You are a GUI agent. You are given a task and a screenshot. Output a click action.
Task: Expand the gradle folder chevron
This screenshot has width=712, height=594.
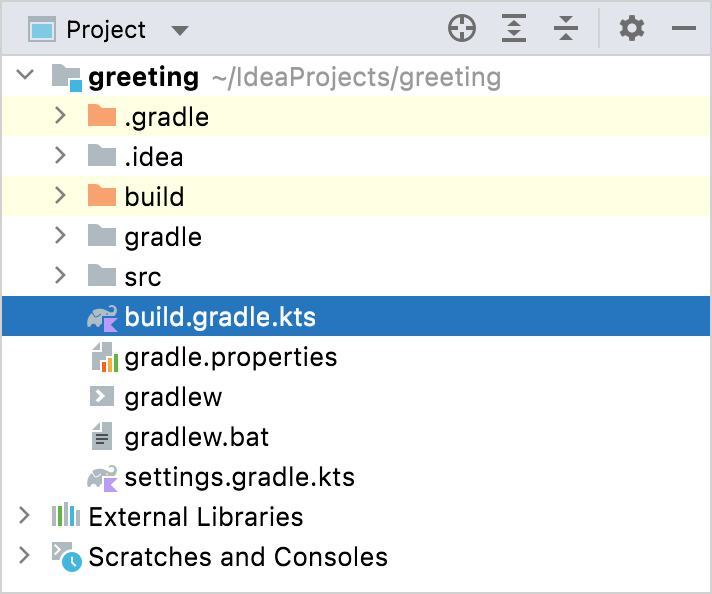click(x=60, y=235)
